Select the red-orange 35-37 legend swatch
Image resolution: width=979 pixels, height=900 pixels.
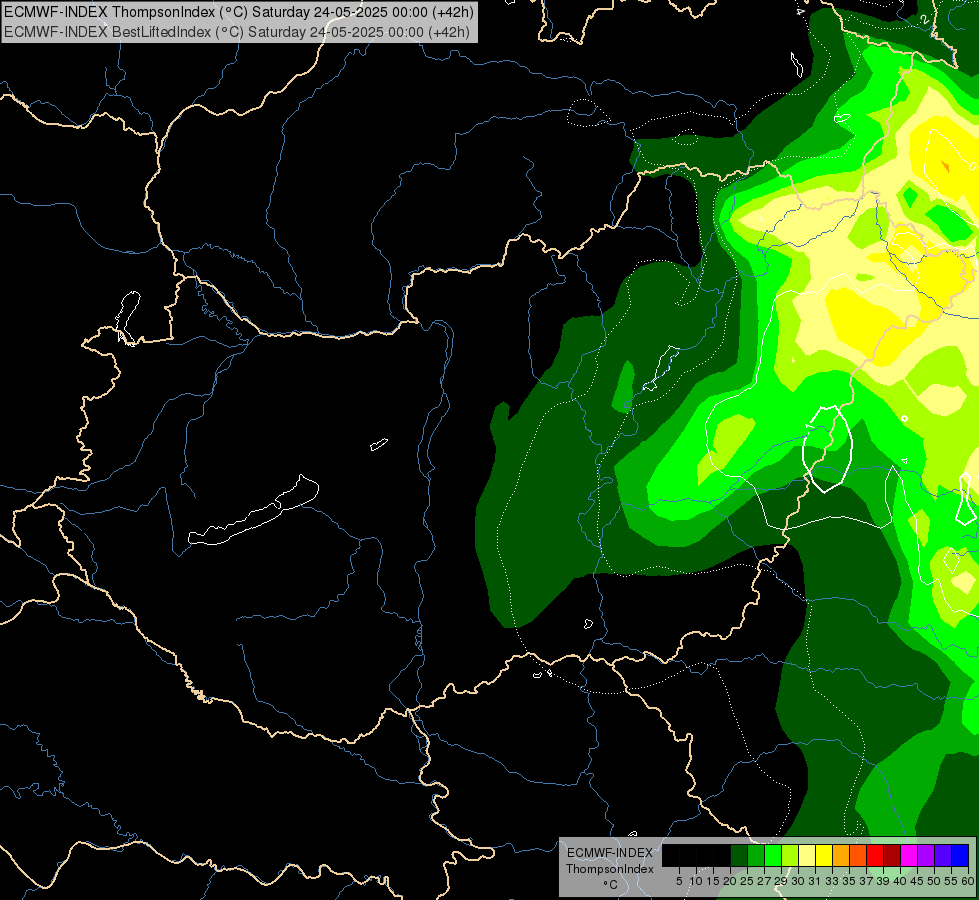858,855
